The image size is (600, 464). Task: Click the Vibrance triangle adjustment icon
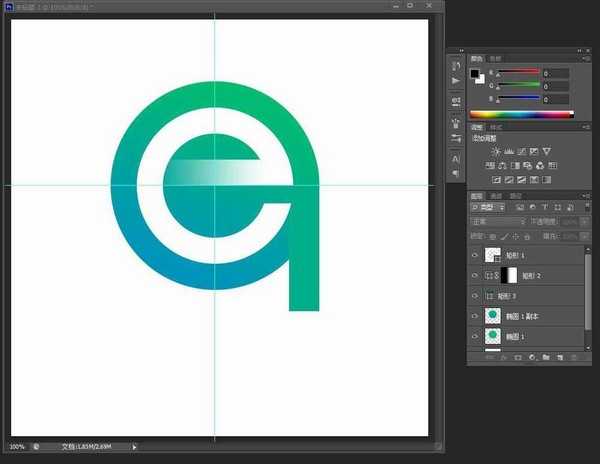(548, 151)
